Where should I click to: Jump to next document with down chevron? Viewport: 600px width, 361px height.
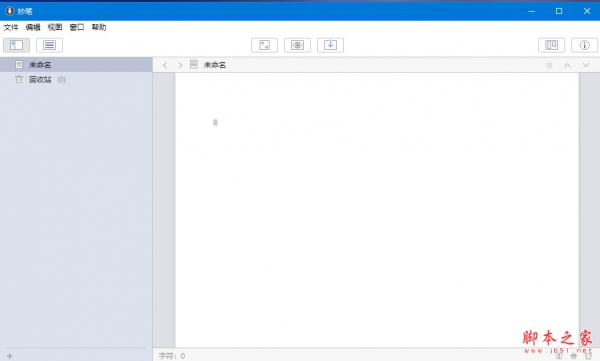586,65
